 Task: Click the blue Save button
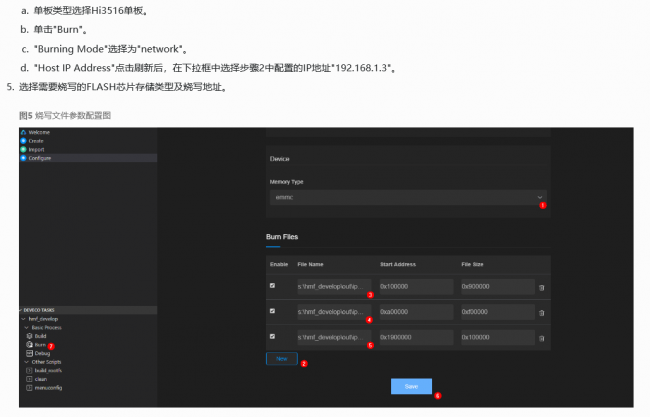pos(411,386)
